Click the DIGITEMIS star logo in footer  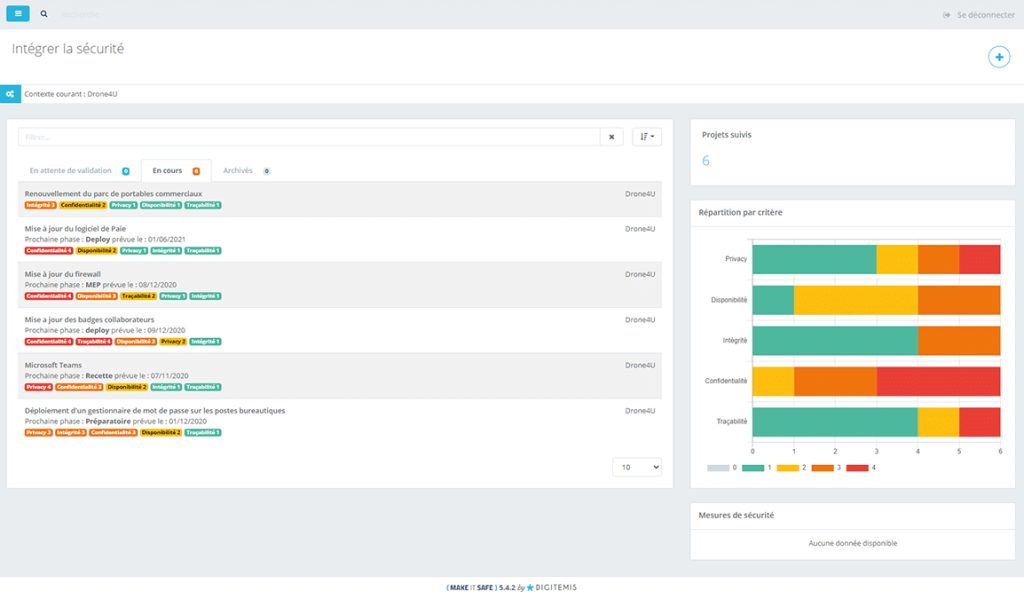[530, 587]
